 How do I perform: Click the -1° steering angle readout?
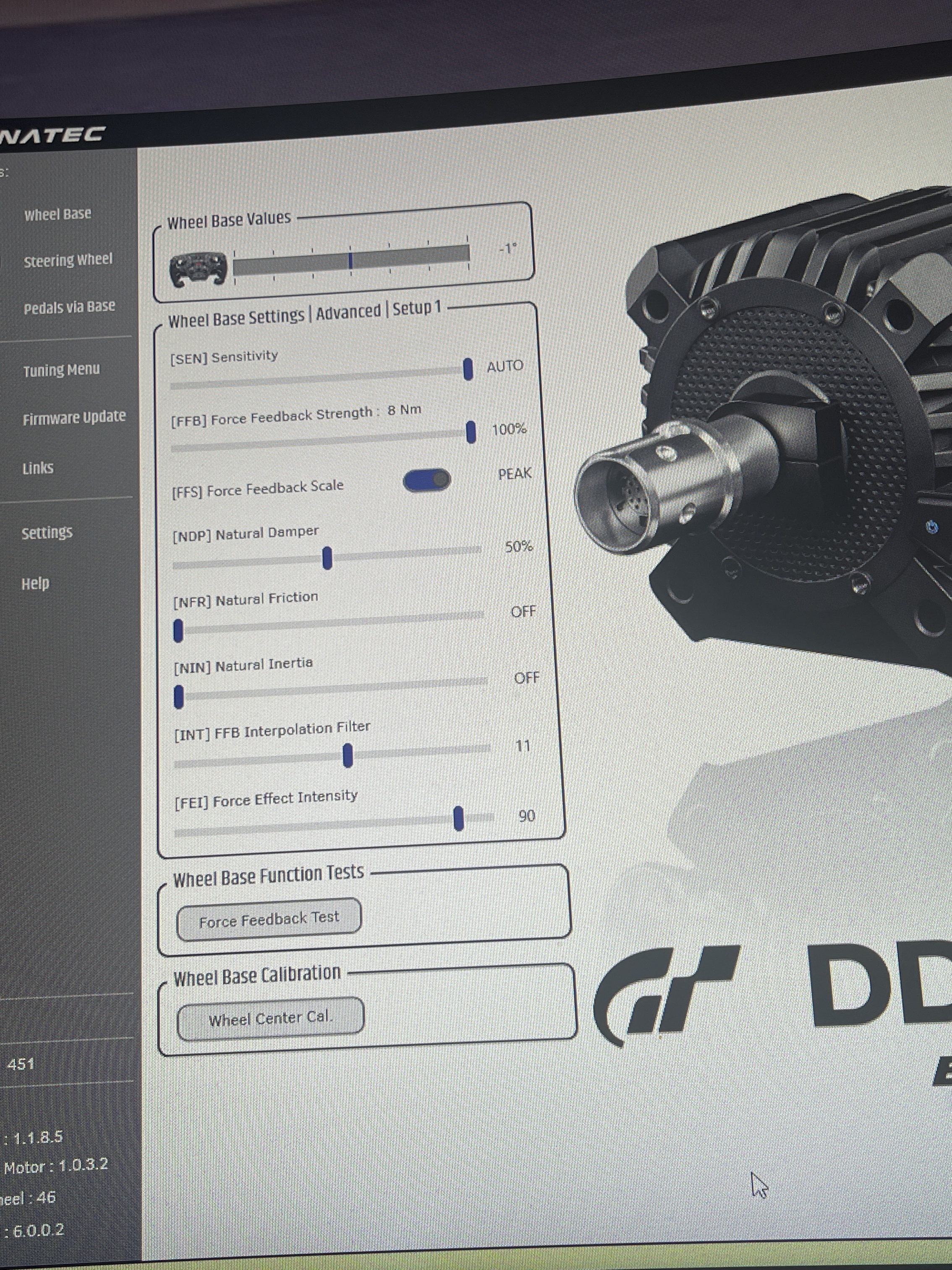coord(508,249)
